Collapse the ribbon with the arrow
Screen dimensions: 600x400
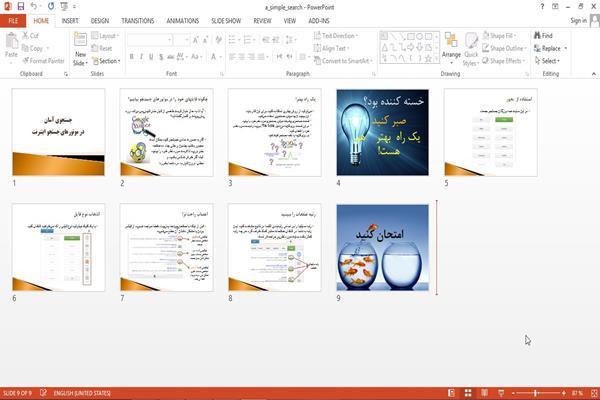click(x=593, y=73)
